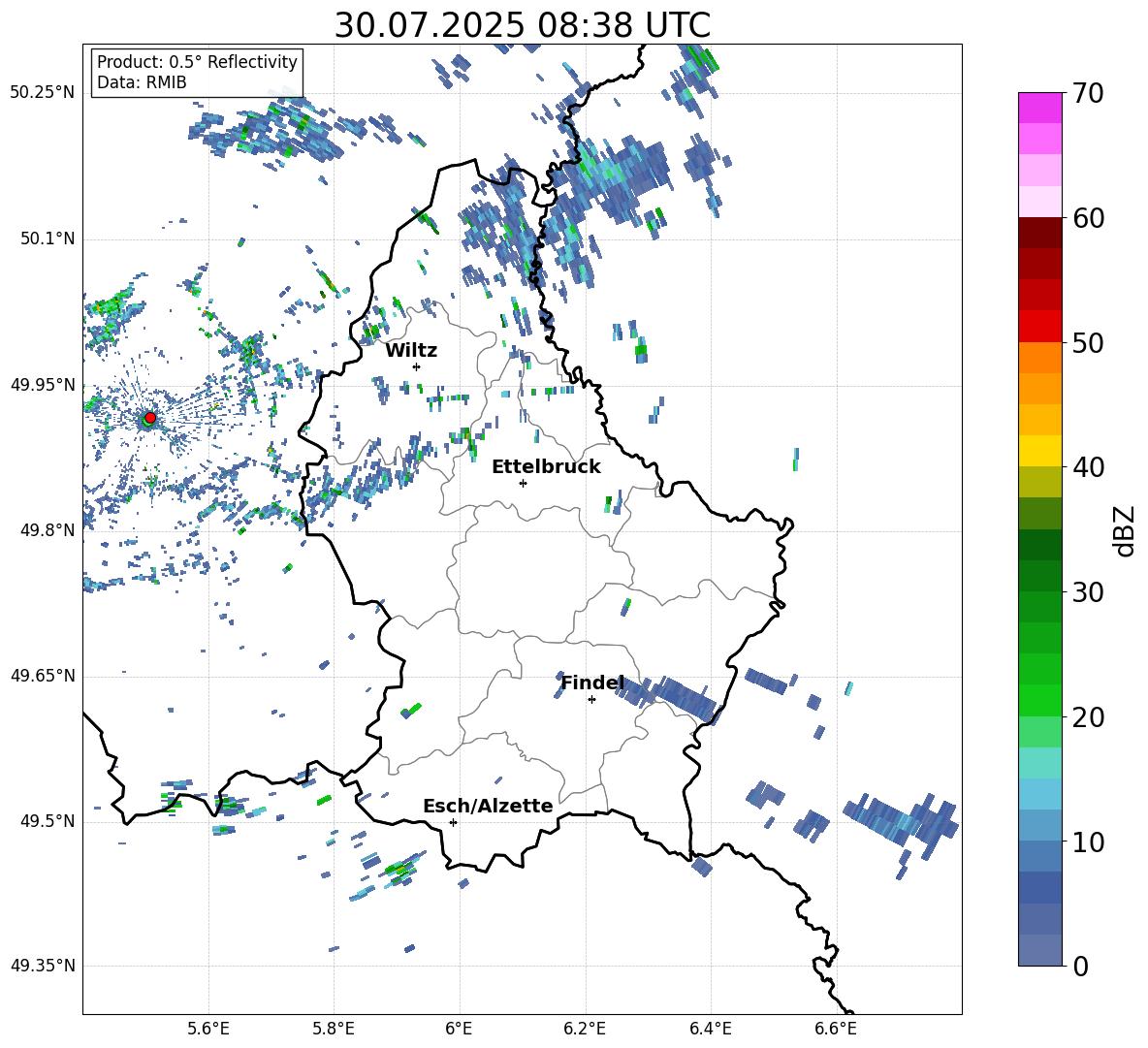Click the Wiltz station cross marker
Image resolution: width=1148 pixels, height=1048 pixels.
click(x=416, y=366)
